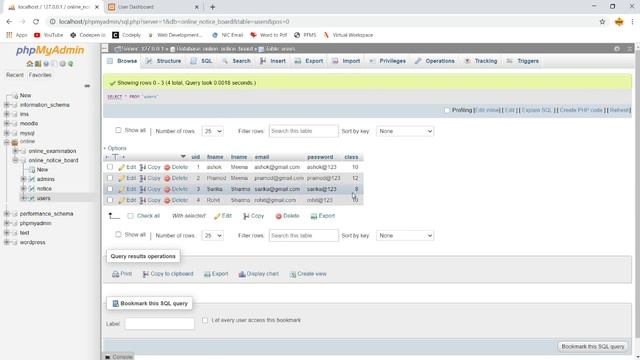640x360 pixels.
Task: Sort by the email column header
Action: coord(262,157)
